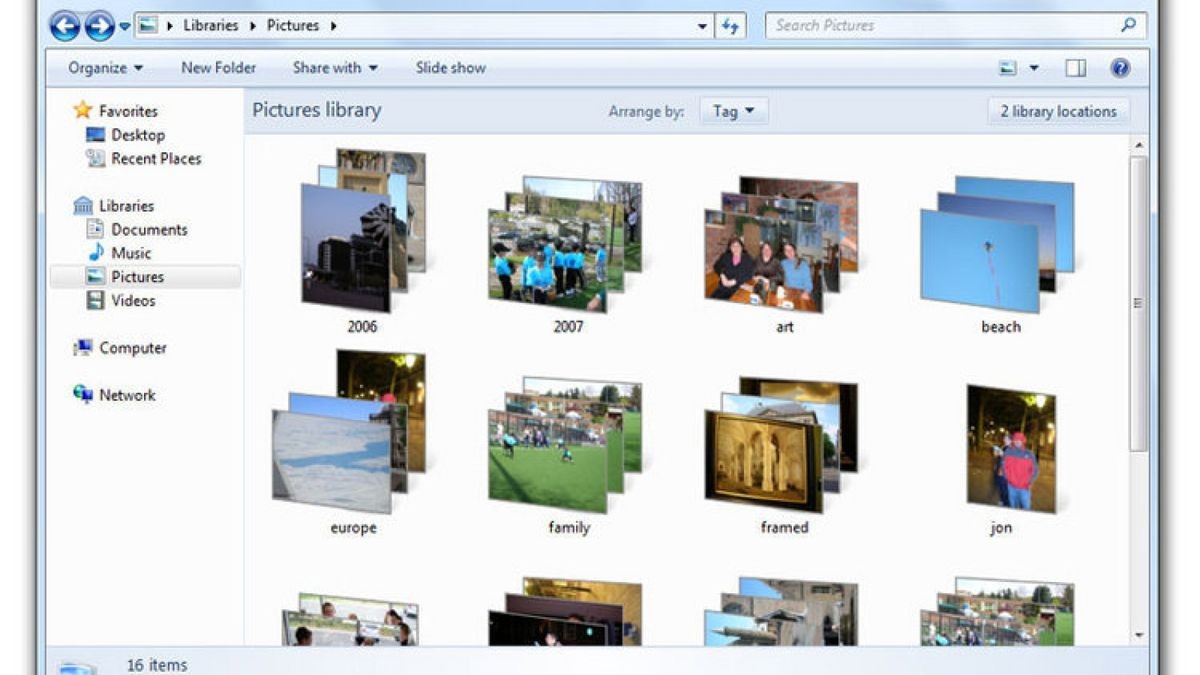Screen dimensions: 1200x675
Task: Open the Organize dropdown menu
Action: point(104,67)
